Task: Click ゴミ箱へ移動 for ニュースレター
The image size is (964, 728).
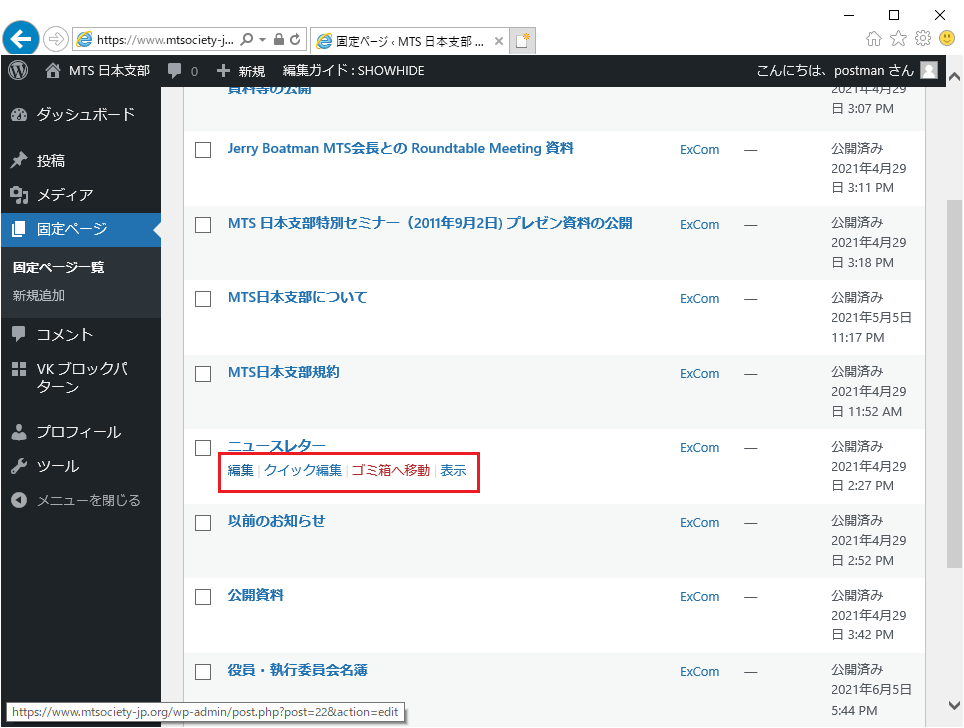Action: (x=390, y=470)
